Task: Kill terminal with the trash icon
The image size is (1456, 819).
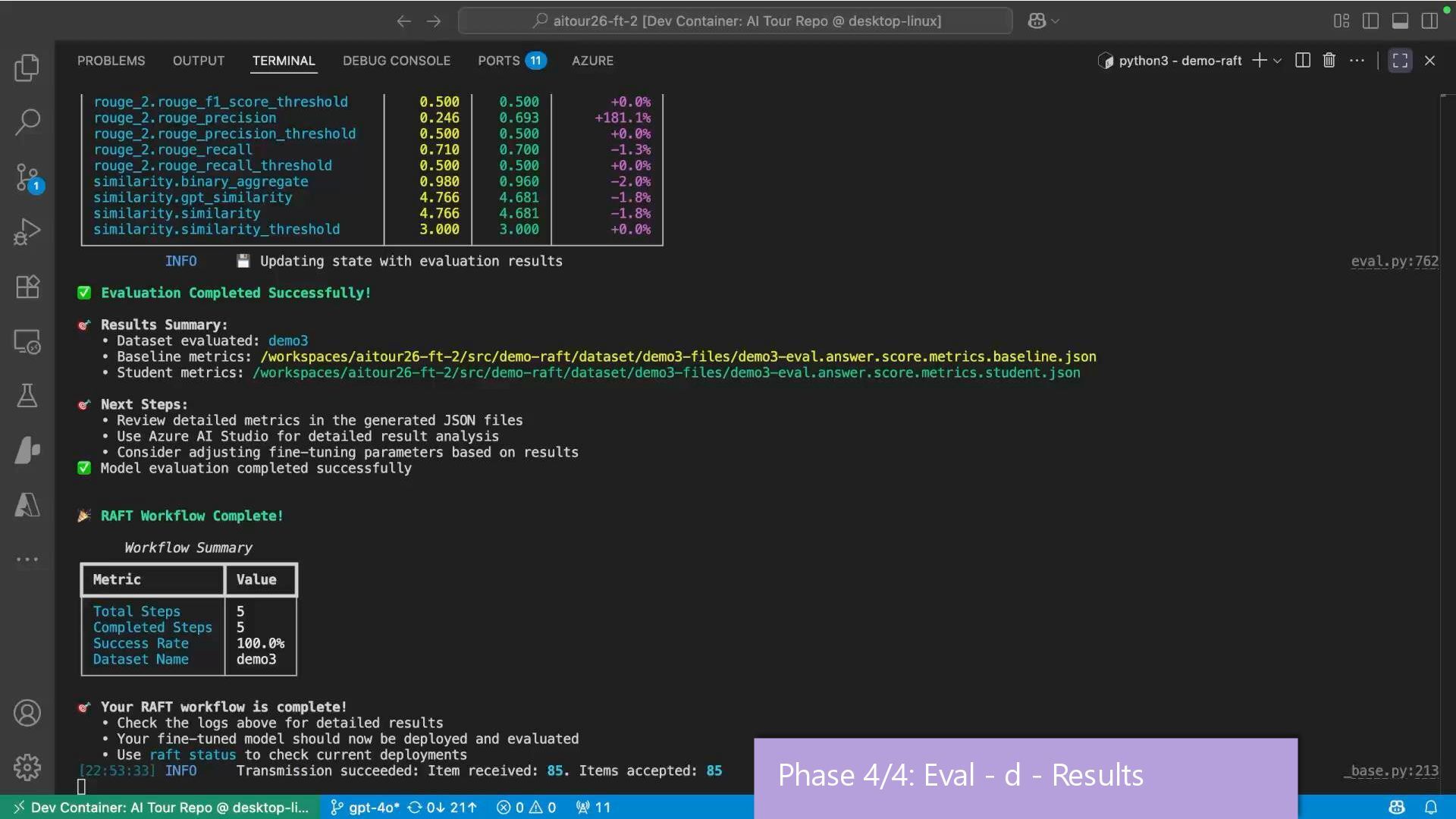Action: 1329,61
